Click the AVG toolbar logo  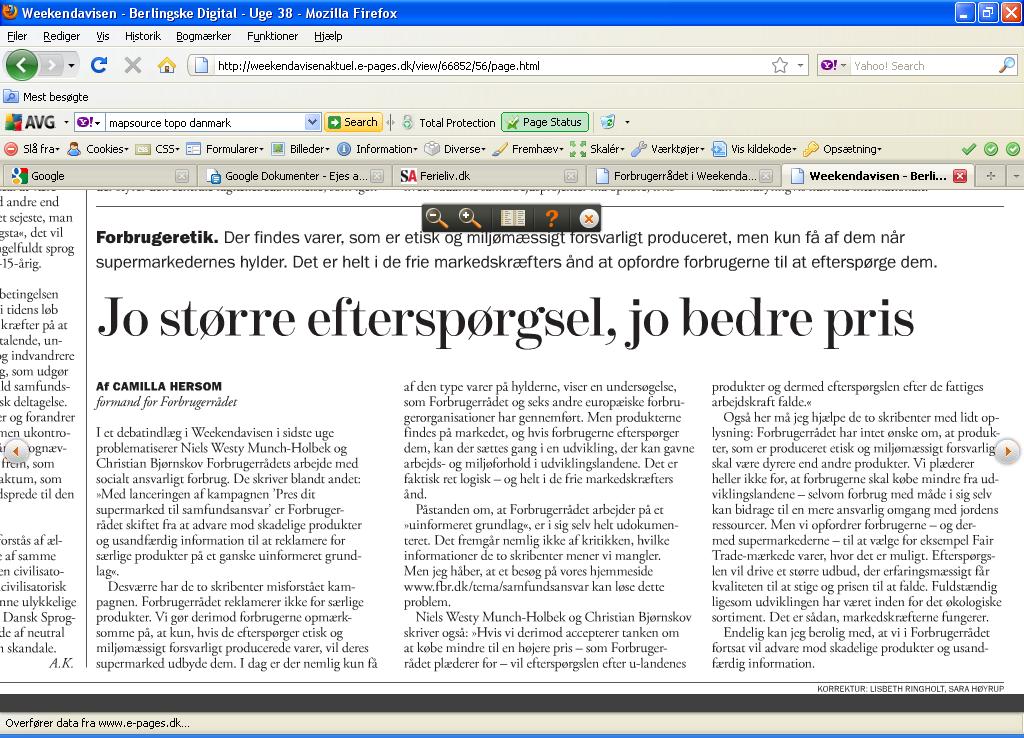30,122
